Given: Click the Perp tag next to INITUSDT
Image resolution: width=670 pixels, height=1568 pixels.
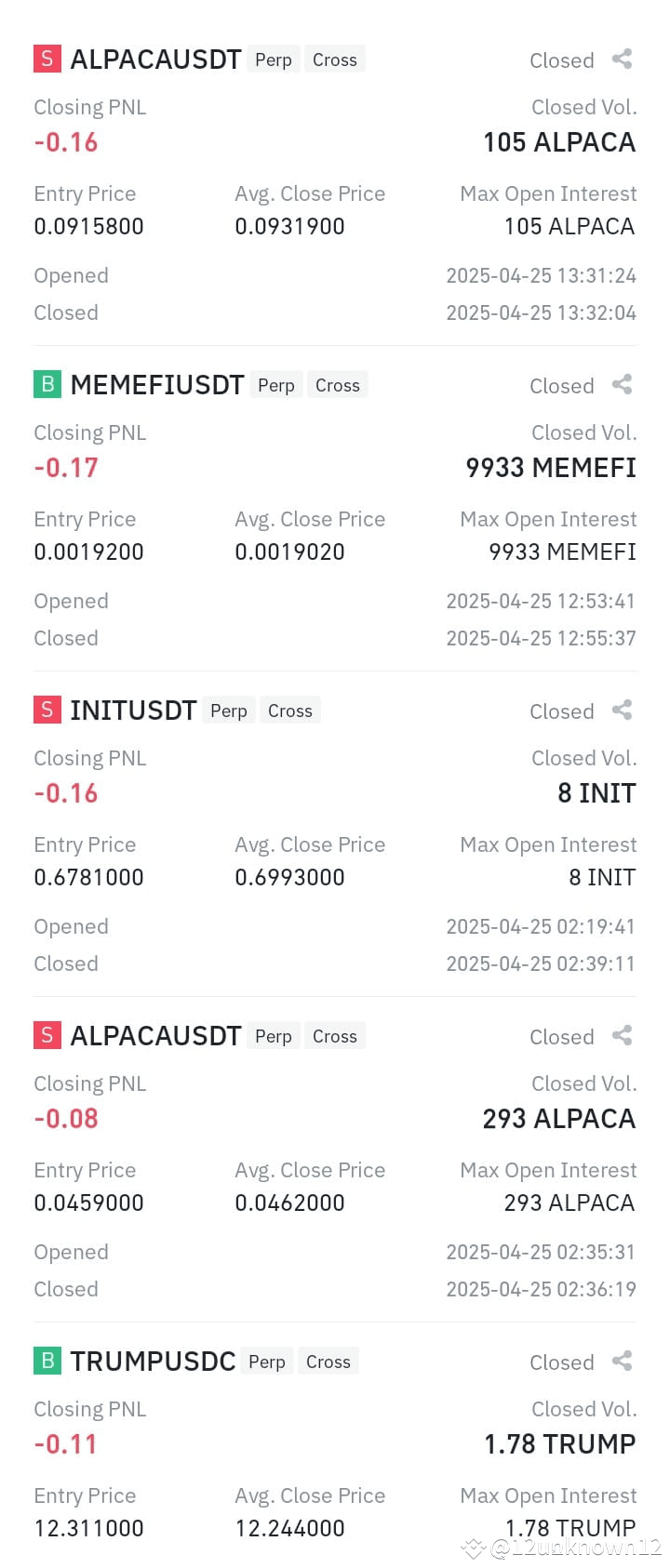Looking at the screenshot, I should (229, 711).
